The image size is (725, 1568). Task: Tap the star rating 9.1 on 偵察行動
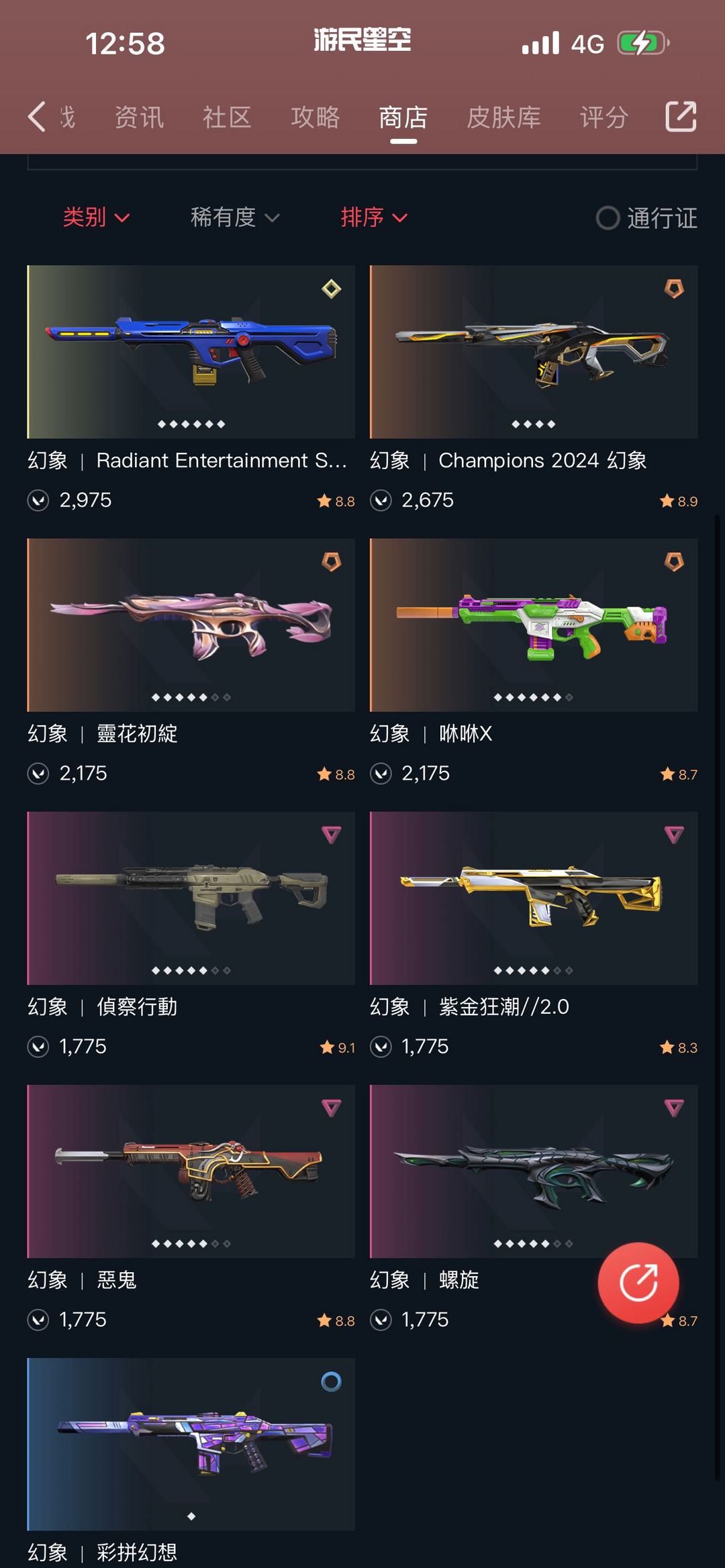337,1047
